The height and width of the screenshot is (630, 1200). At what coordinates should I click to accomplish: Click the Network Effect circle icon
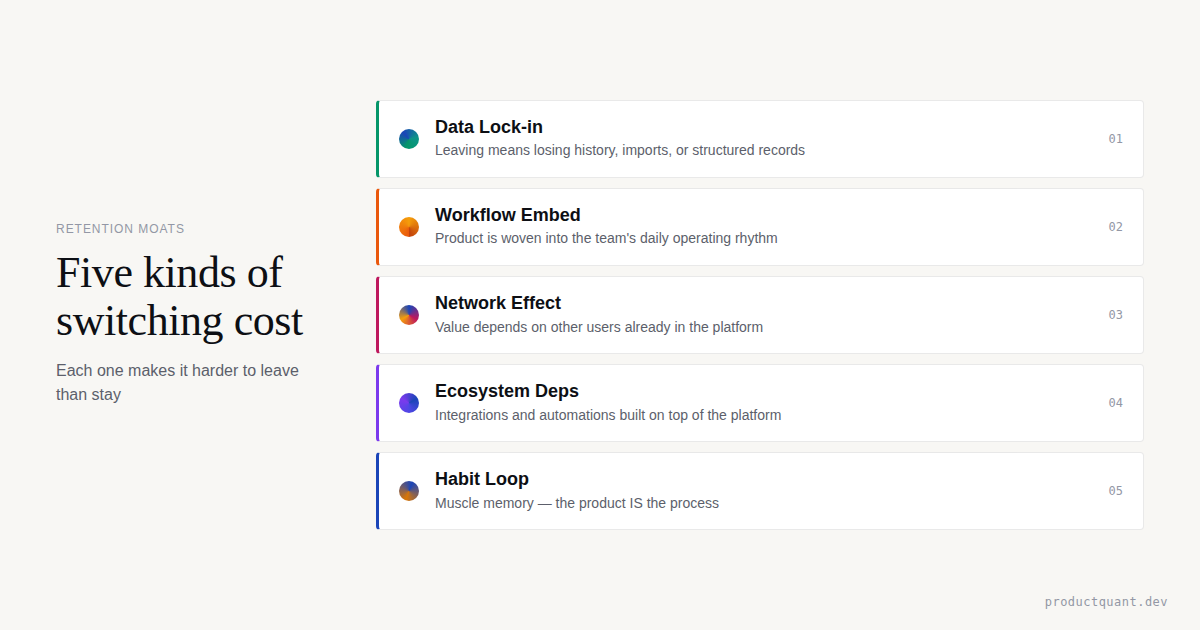(409, 315)
